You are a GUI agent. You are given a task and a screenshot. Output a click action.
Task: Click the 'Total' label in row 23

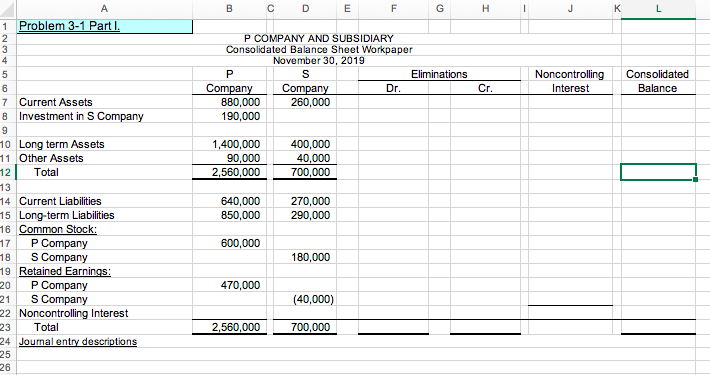coord(46,327)
